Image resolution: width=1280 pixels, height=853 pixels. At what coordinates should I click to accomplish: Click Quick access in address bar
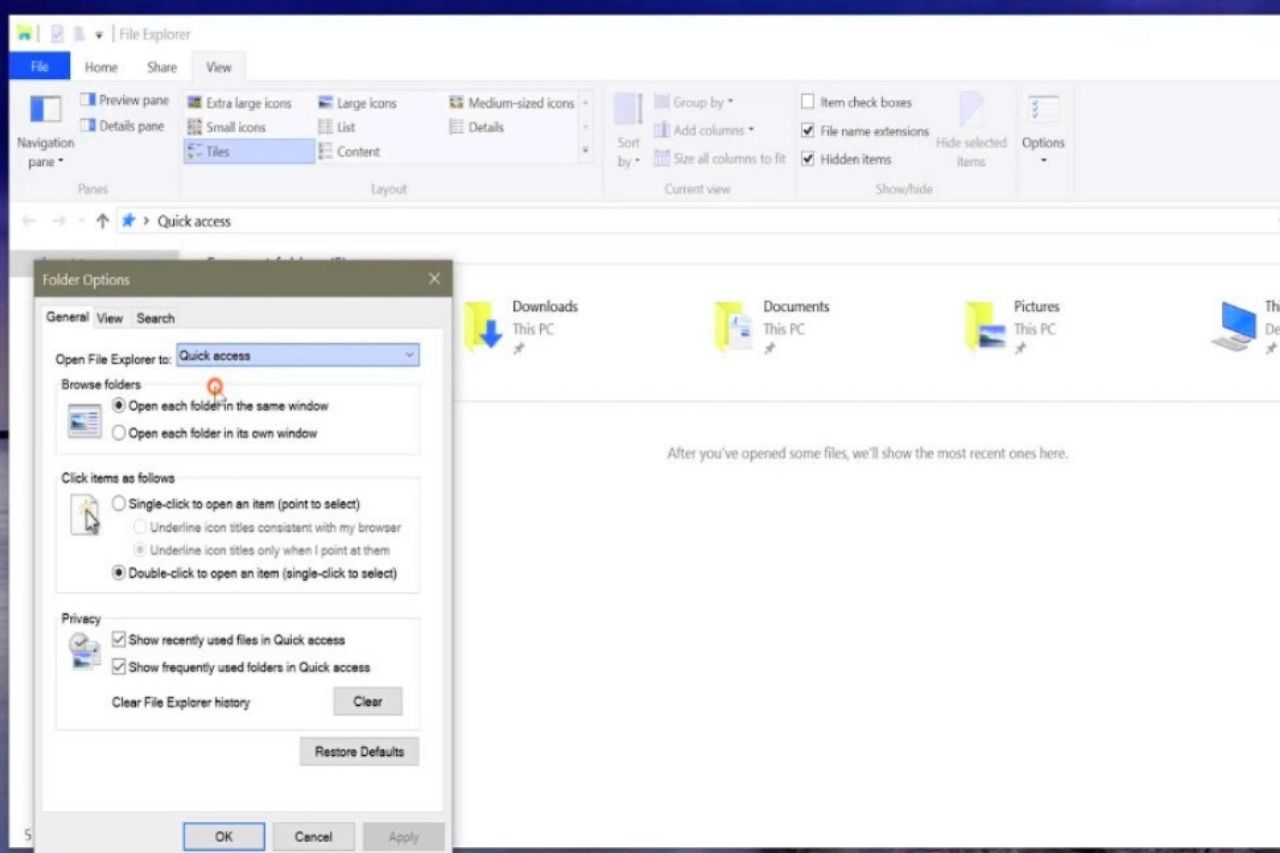point(194,221)
